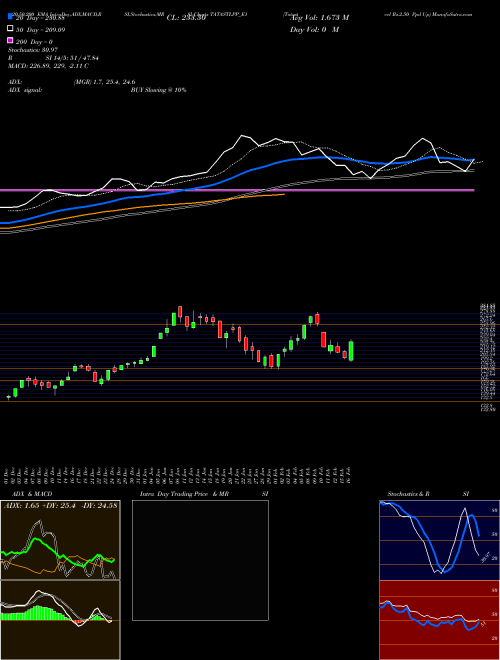The width and height of the screenshot is (500, 660).
Task: Select the '200 Day = 0' legend text
Action: click(x=34, y=42)
